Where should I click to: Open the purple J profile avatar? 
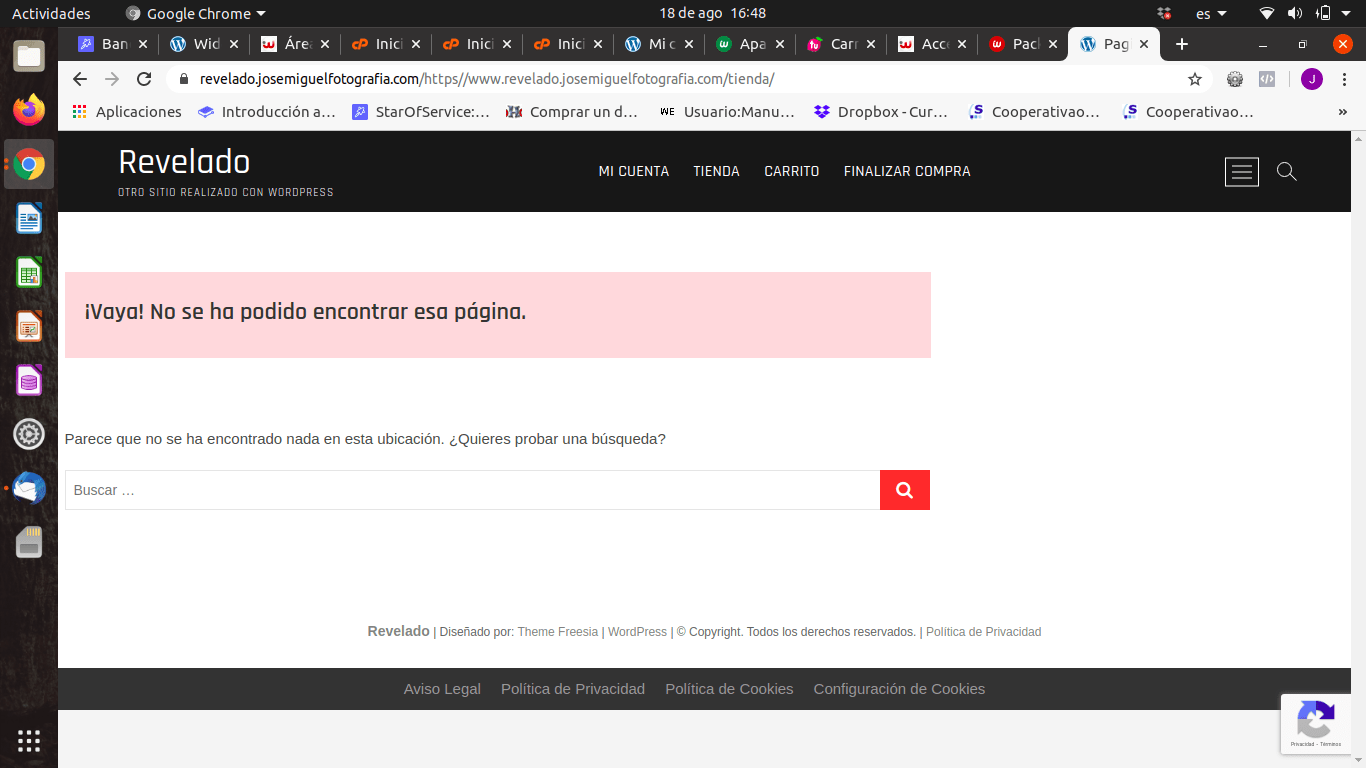tap(1312, 79)
